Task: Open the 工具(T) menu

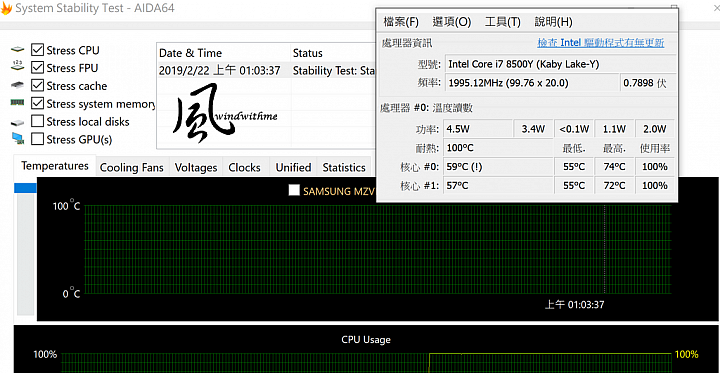Action: click(x=503, y=22)
